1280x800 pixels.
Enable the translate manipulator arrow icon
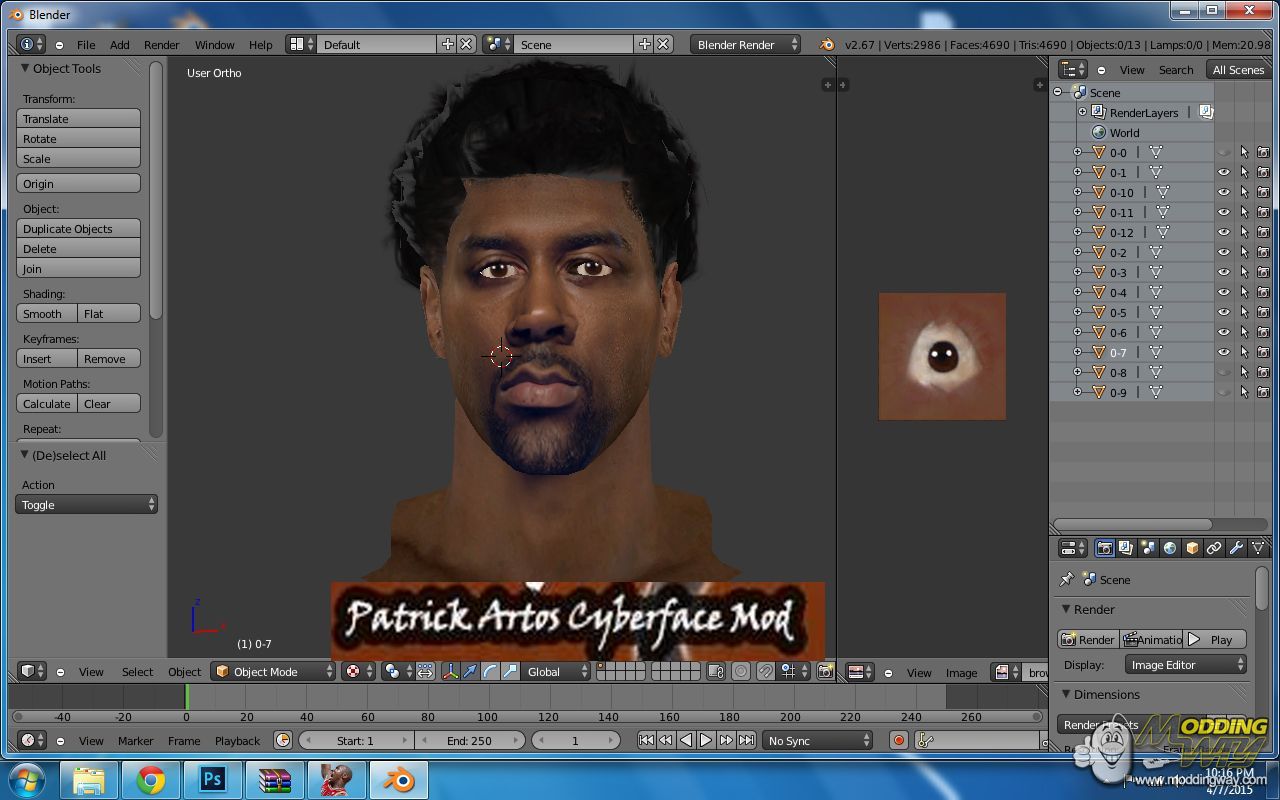470,672
